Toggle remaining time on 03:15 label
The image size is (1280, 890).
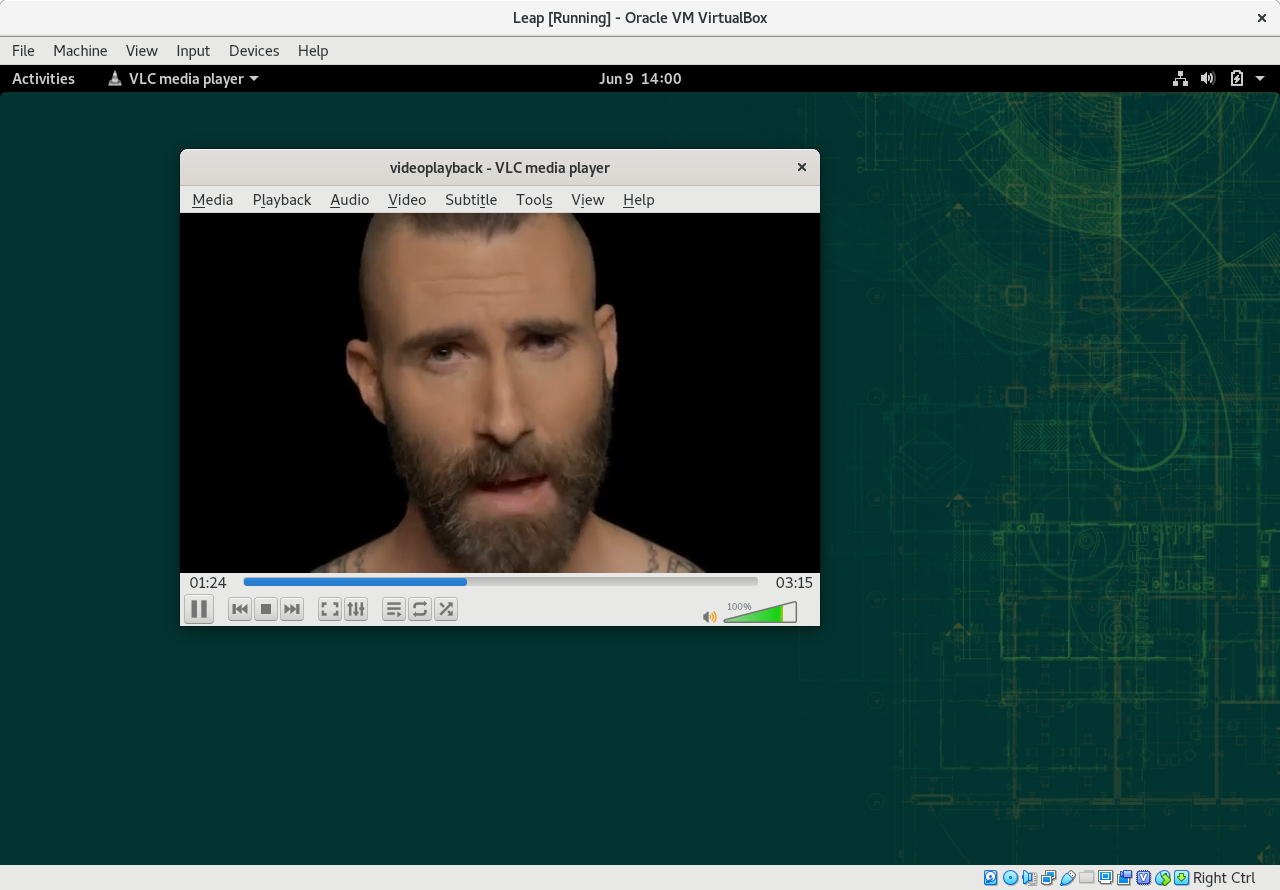pyautogui.click(x=794, y=583)
